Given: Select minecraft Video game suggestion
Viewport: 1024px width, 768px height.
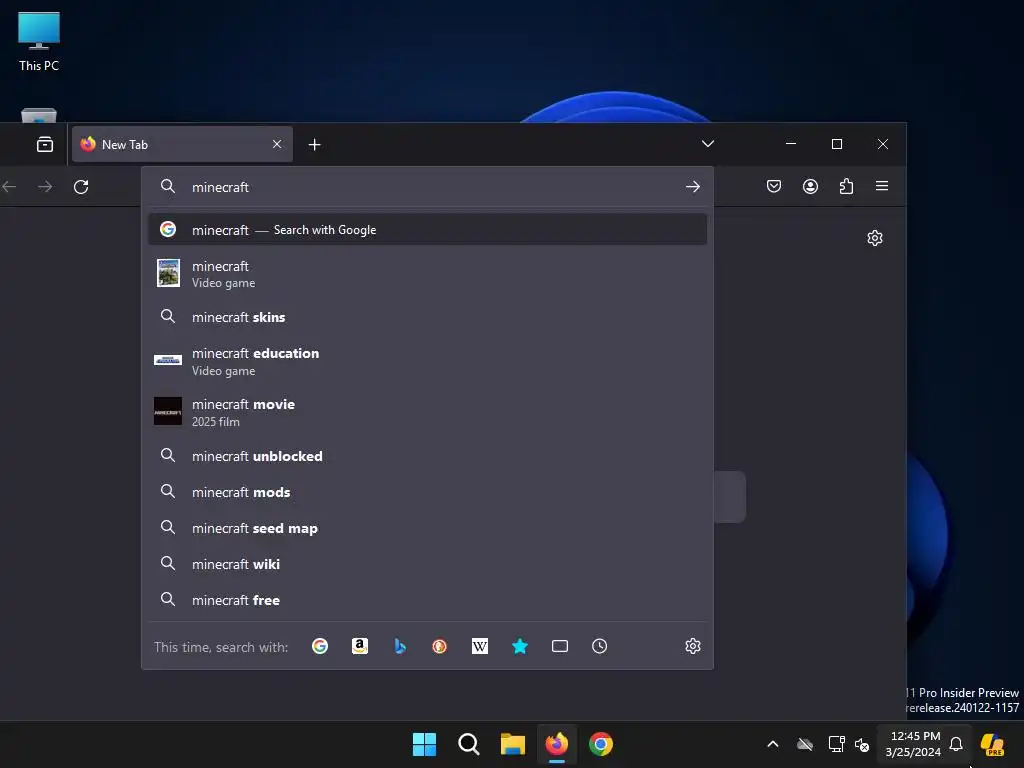Looking at the screenshot, I should click(427, 274).
